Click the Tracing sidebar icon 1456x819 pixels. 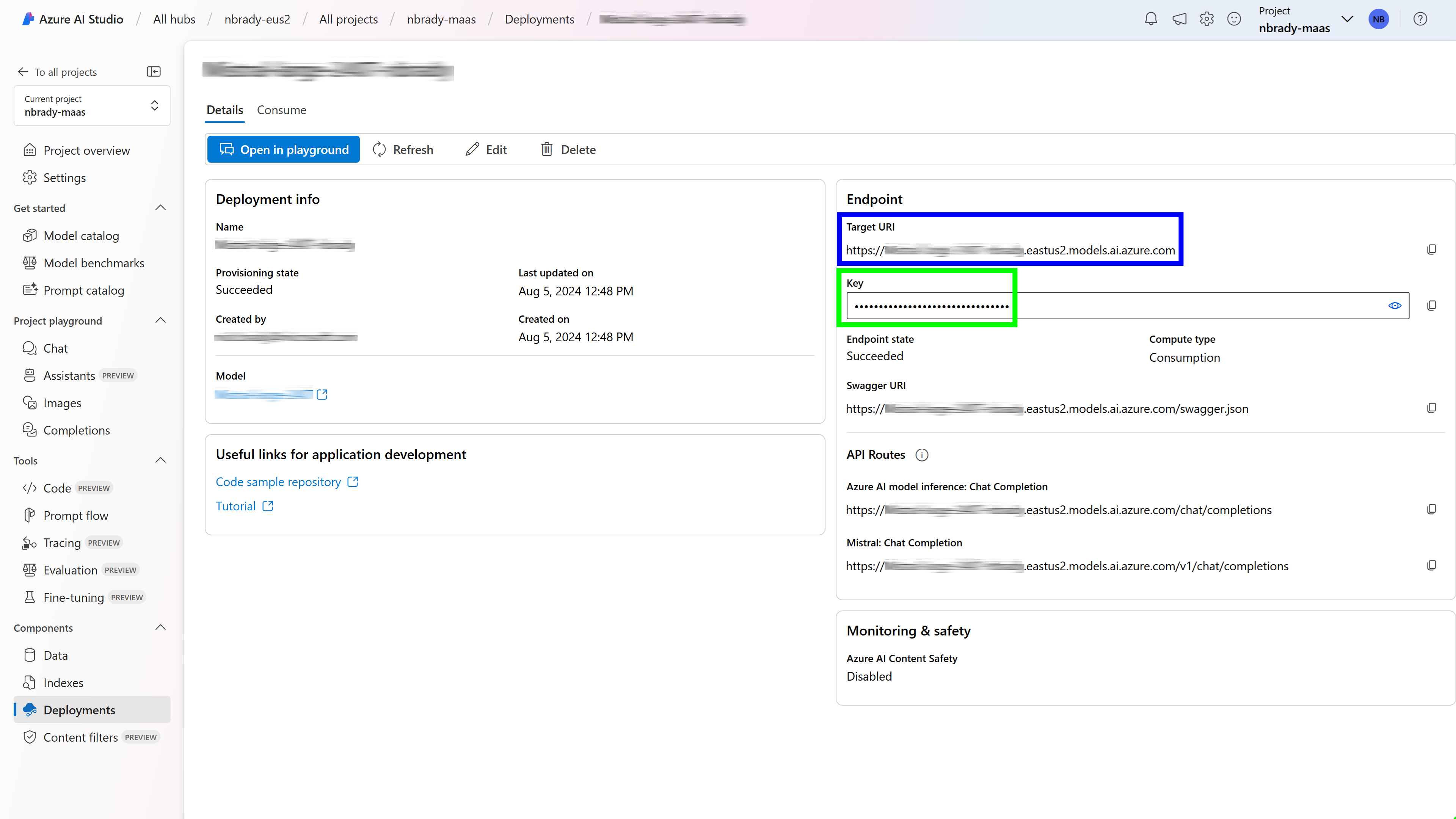point(30,542)
